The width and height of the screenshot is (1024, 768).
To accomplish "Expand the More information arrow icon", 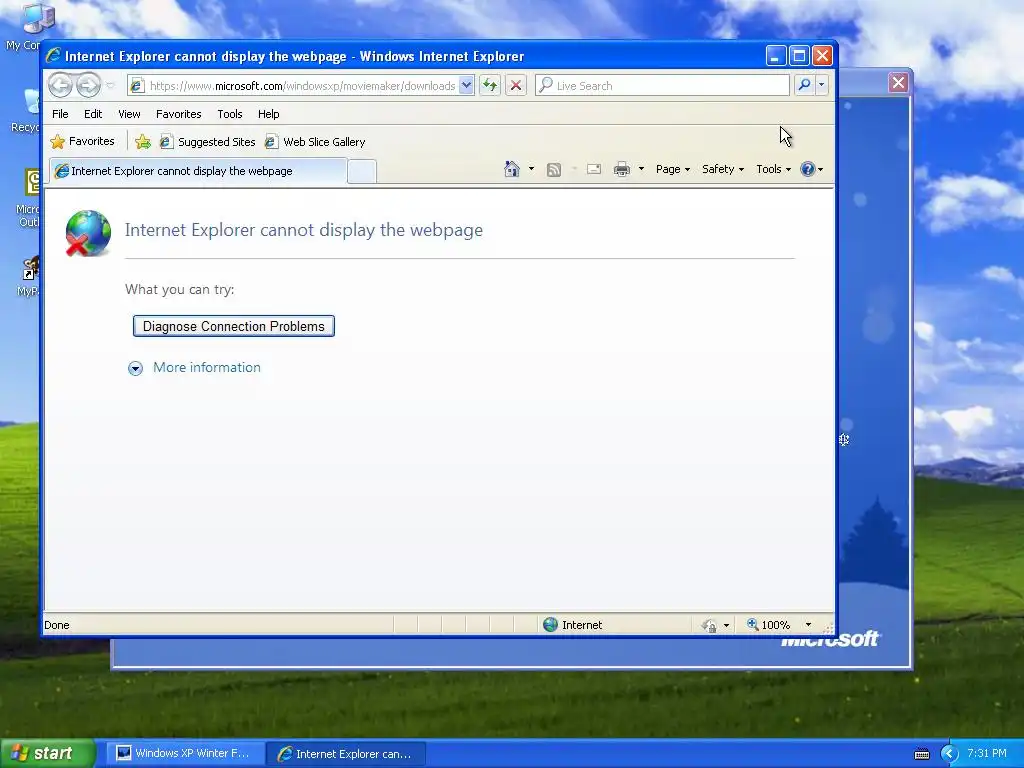I will click(135, 368).
